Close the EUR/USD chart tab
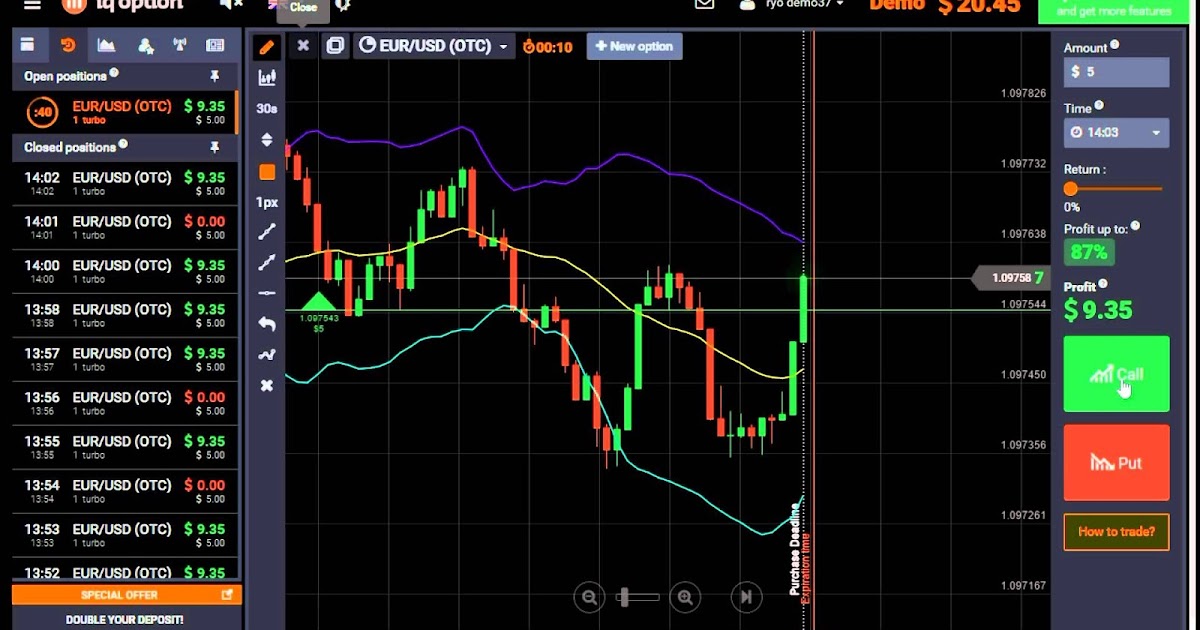Viewport: 1200px width, 630px height. coord(303,46)
